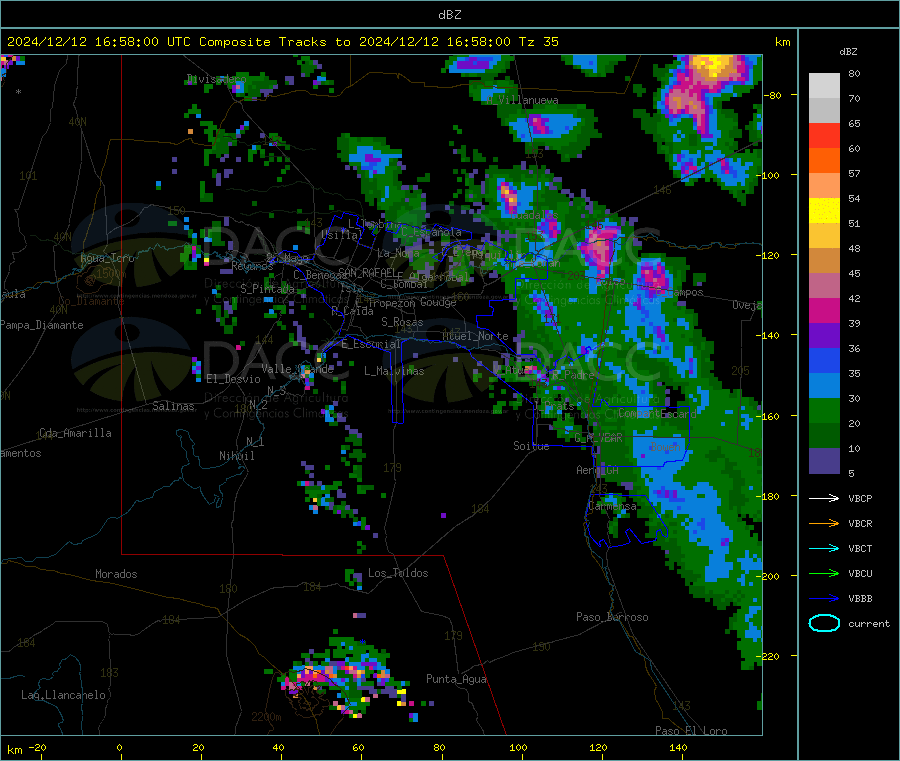900x761 pixels.
Task: Click the '-80' tick on right axis
Action: pos(773,95)
